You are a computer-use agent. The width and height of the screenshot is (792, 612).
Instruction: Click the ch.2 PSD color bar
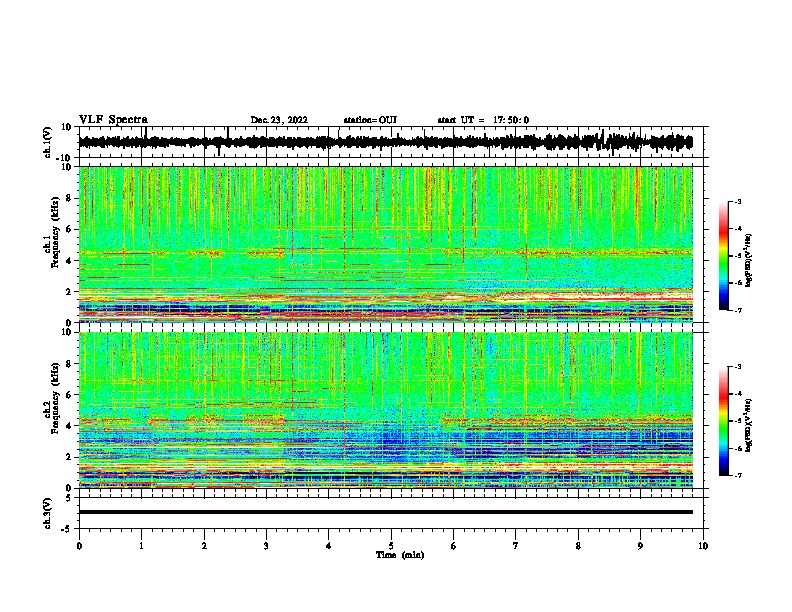pos(723,421)
